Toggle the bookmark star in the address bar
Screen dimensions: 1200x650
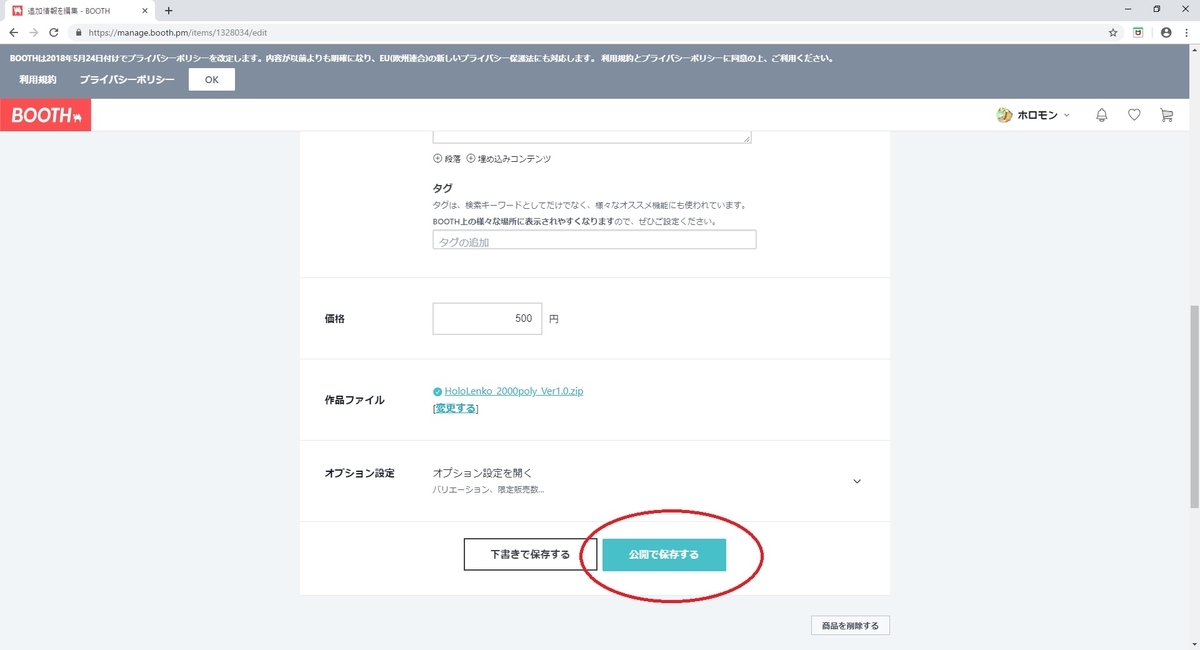(x=1111, y=31)
